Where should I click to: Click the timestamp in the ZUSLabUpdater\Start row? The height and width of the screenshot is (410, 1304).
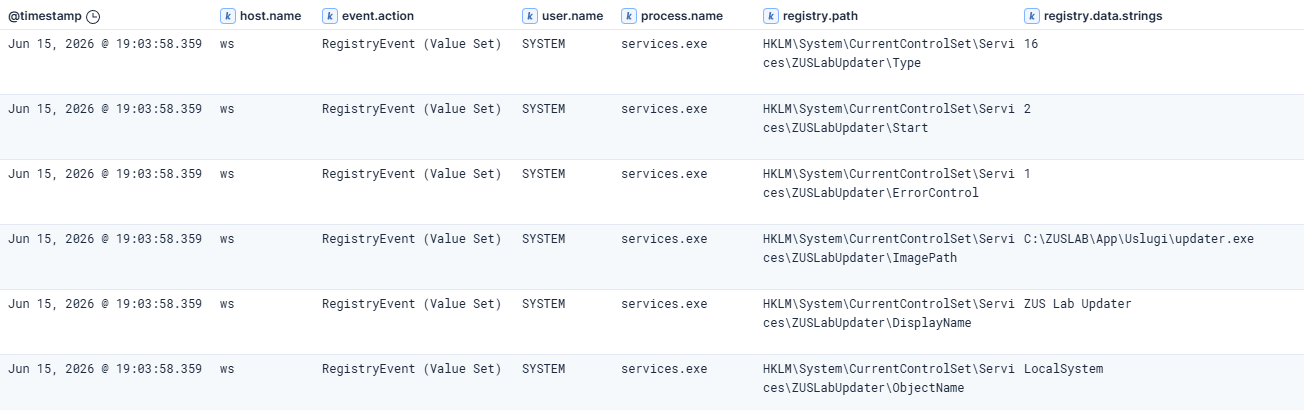point(105,109)
